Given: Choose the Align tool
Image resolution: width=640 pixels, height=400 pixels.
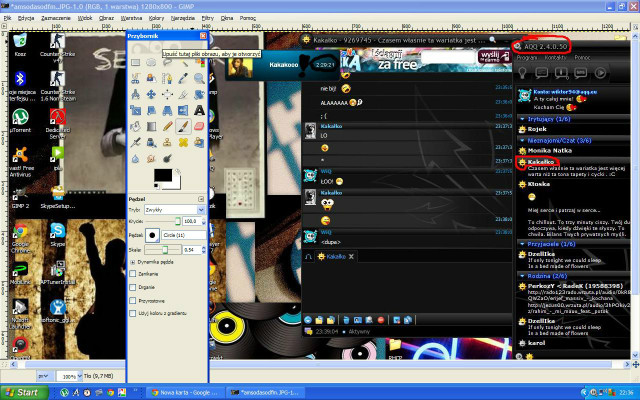Looking at the screenshot, I should pyautogui.click(x=167, y=94).
